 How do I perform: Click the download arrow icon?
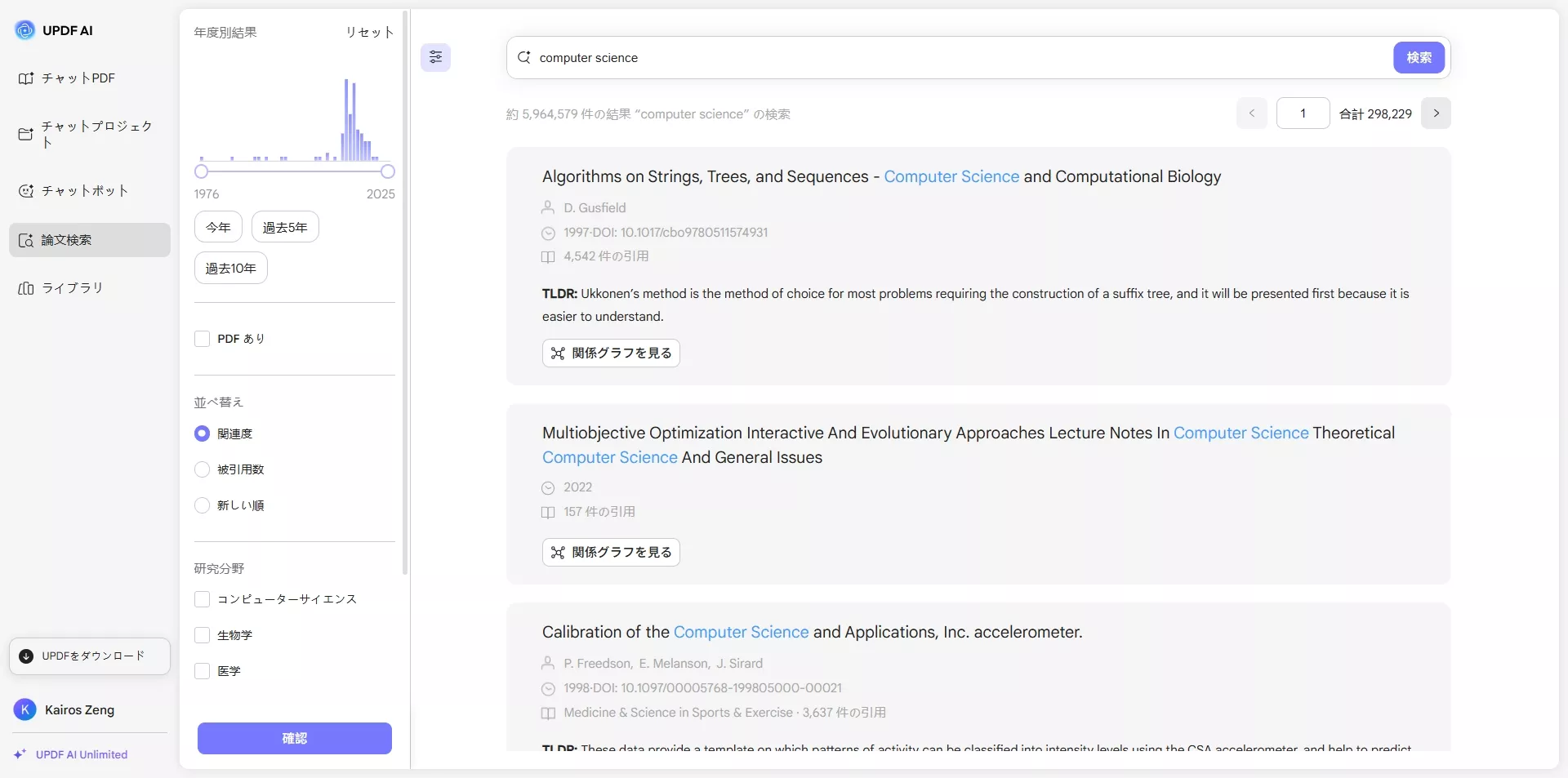pos(26,656)
